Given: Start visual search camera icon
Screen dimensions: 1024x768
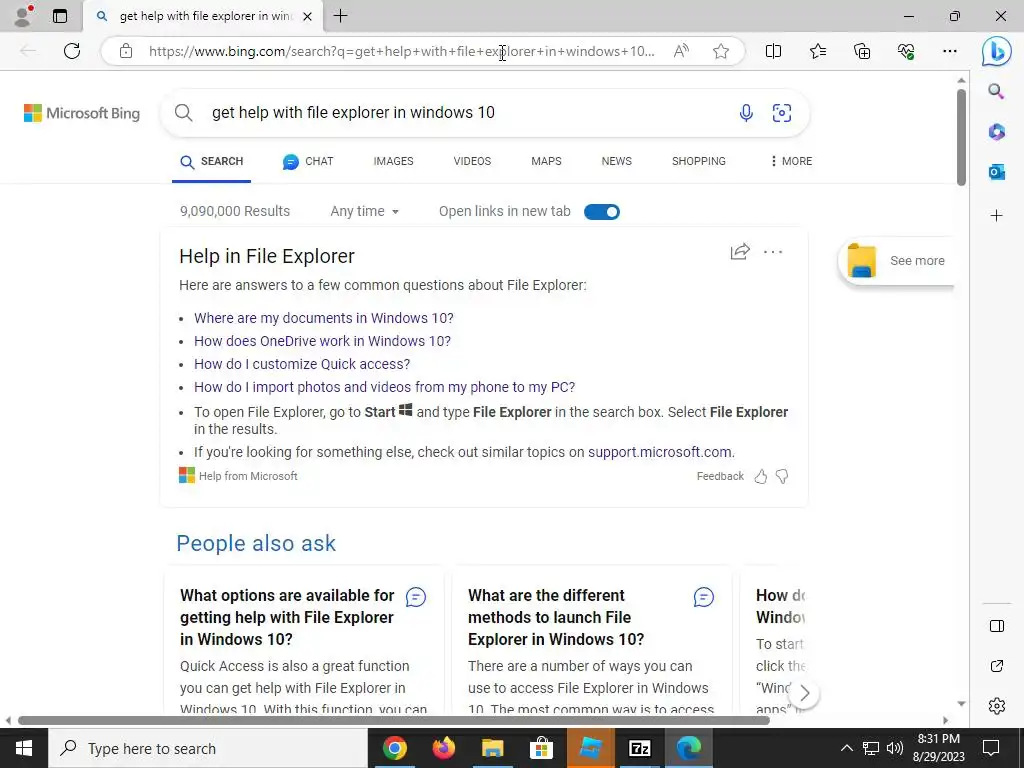Looking at the screenshot, I should coord(782,113).
